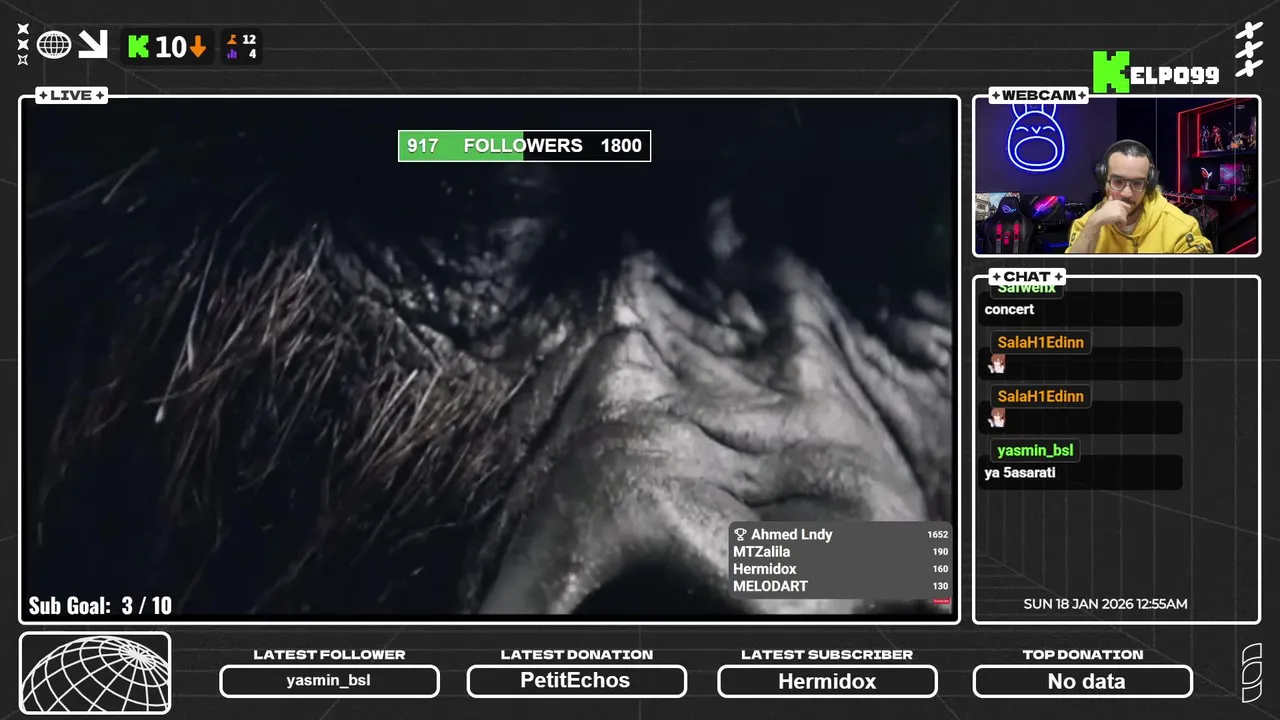Image resolution: width=1280 pixels, height=720 pixels.
Task: Click the date and time SUN 18 JAN 2026
Action: [x=1105, y=604]
